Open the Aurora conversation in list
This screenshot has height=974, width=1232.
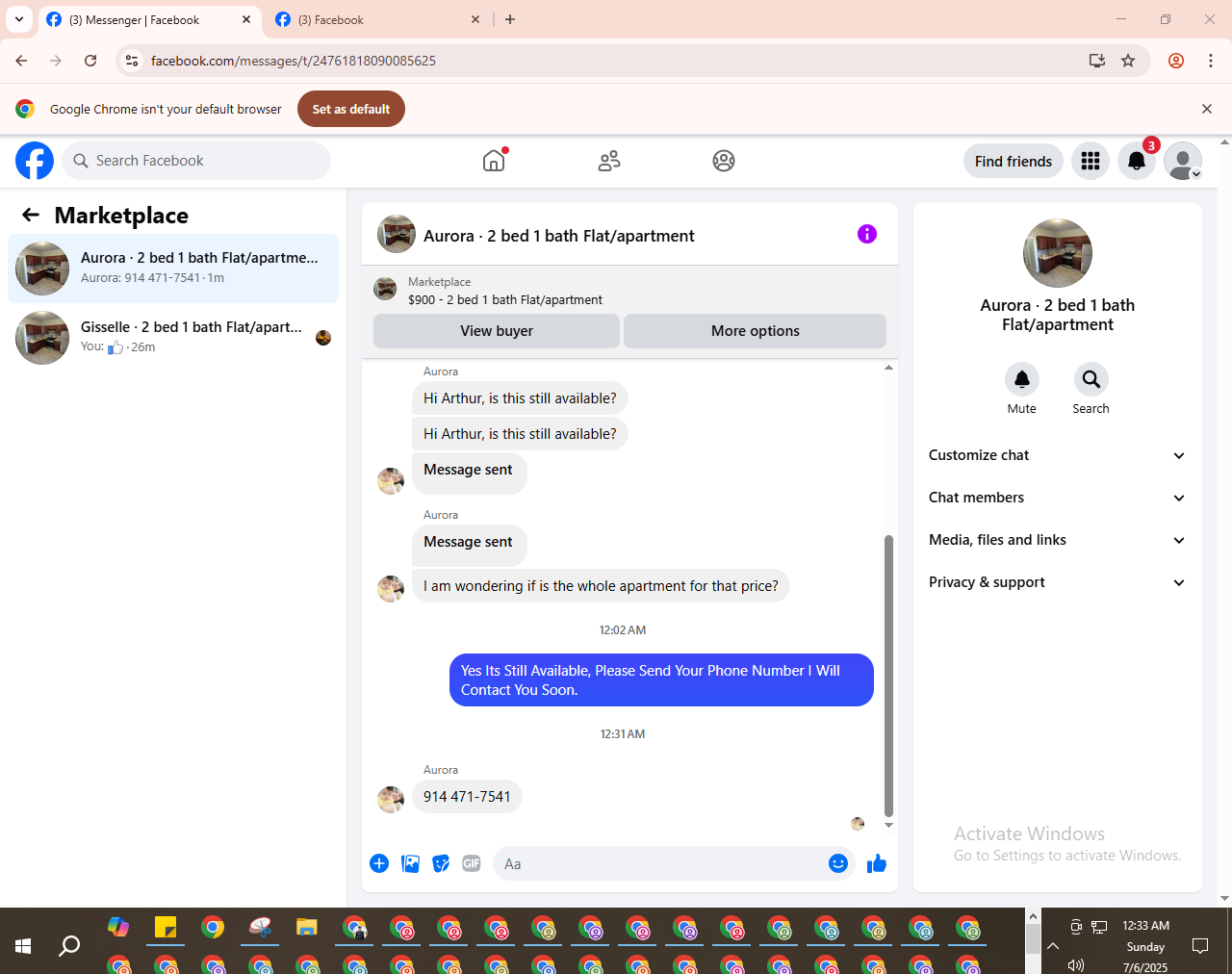173,269
